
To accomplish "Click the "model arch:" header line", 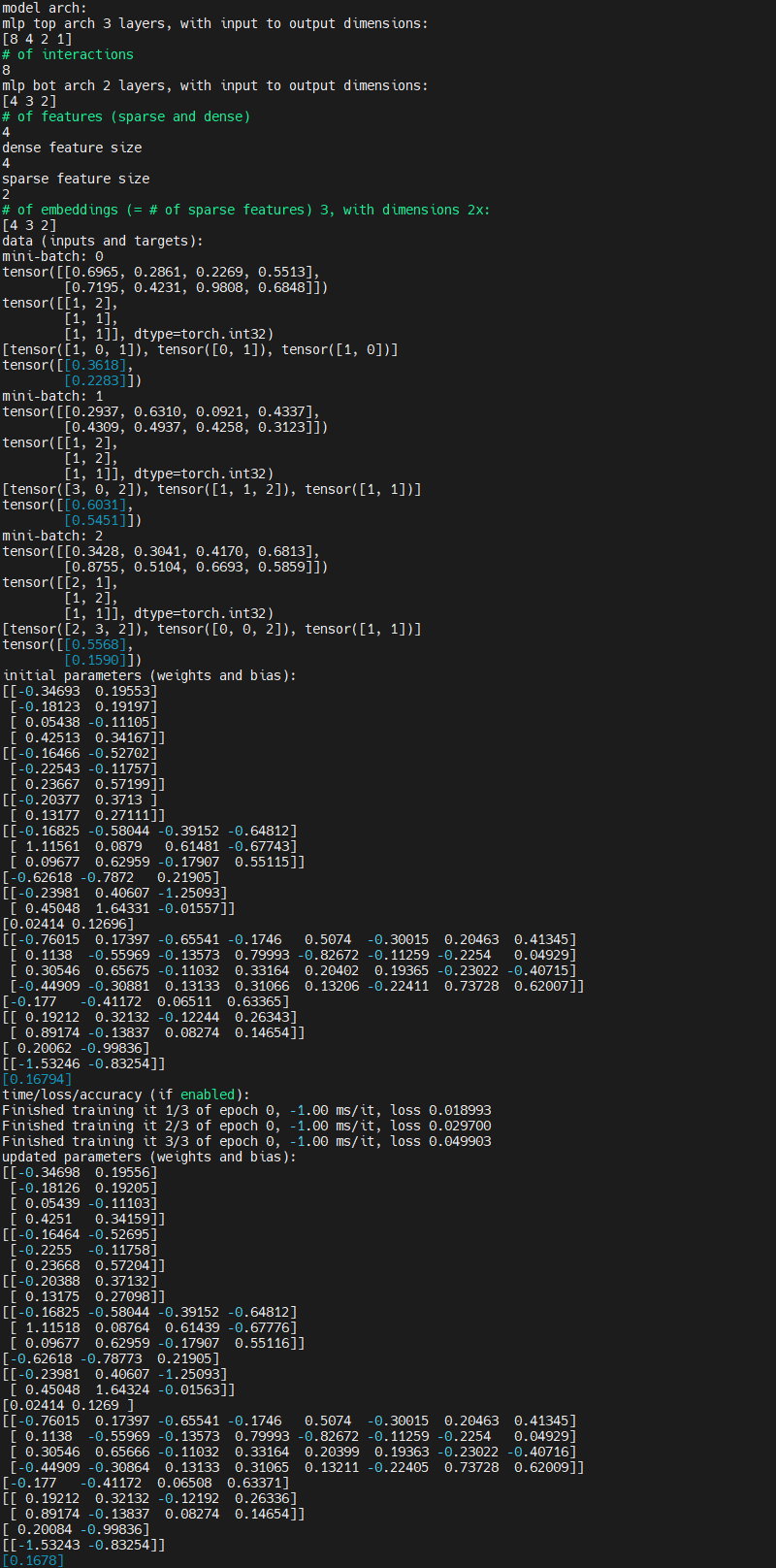I will click(x=44, y=8).
